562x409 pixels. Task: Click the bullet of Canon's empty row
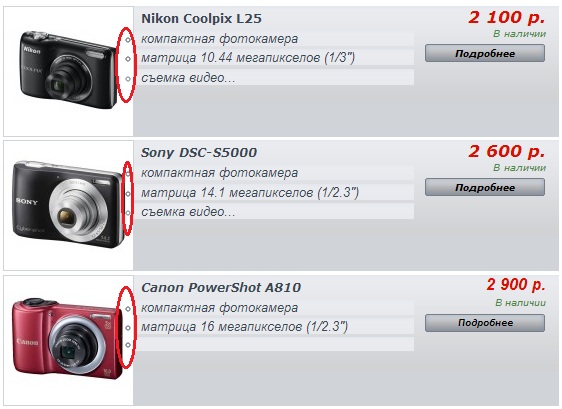128,345
